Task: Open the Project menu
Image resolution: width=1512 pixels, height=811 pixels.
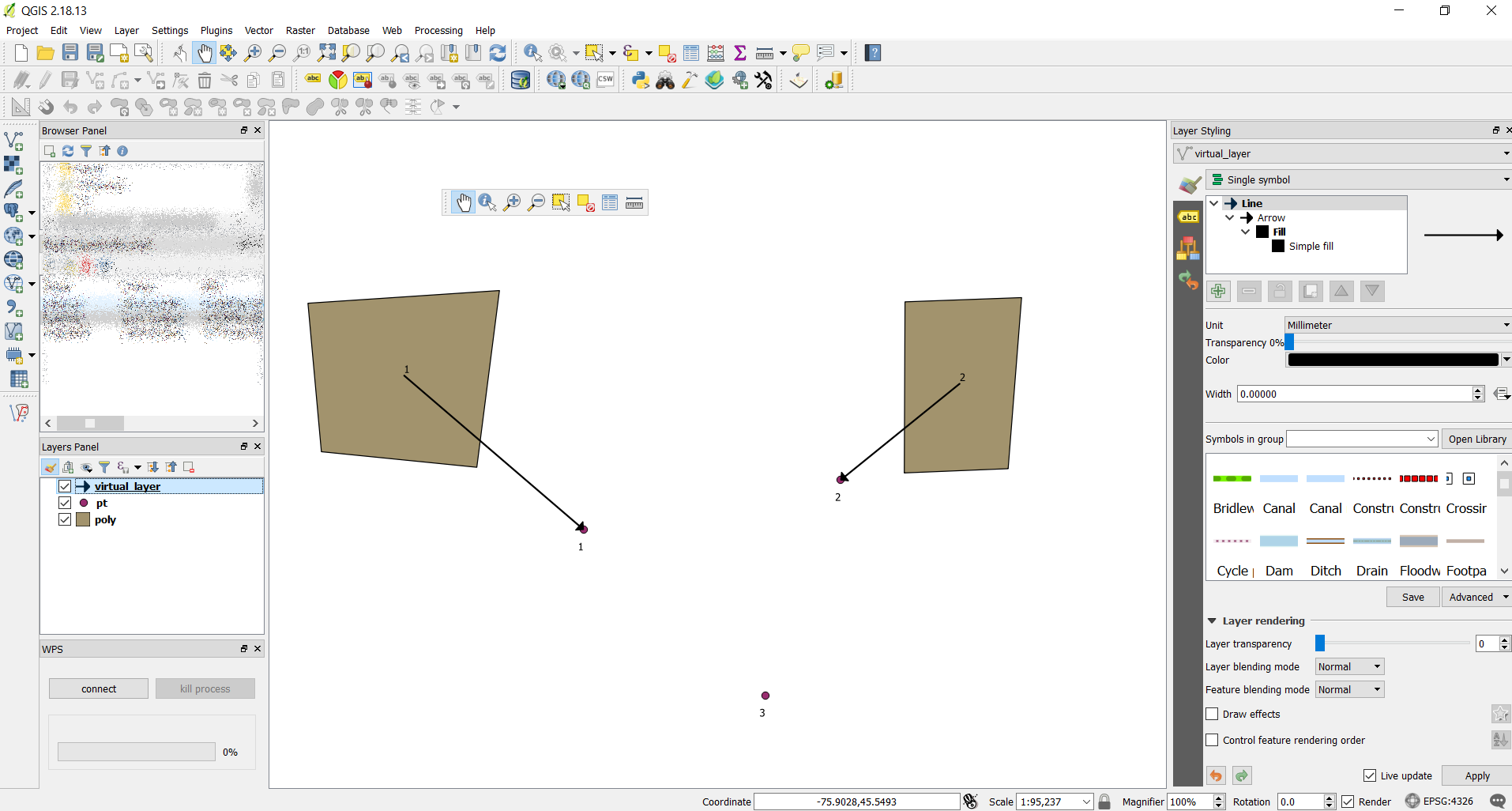Action: (22, 30)
